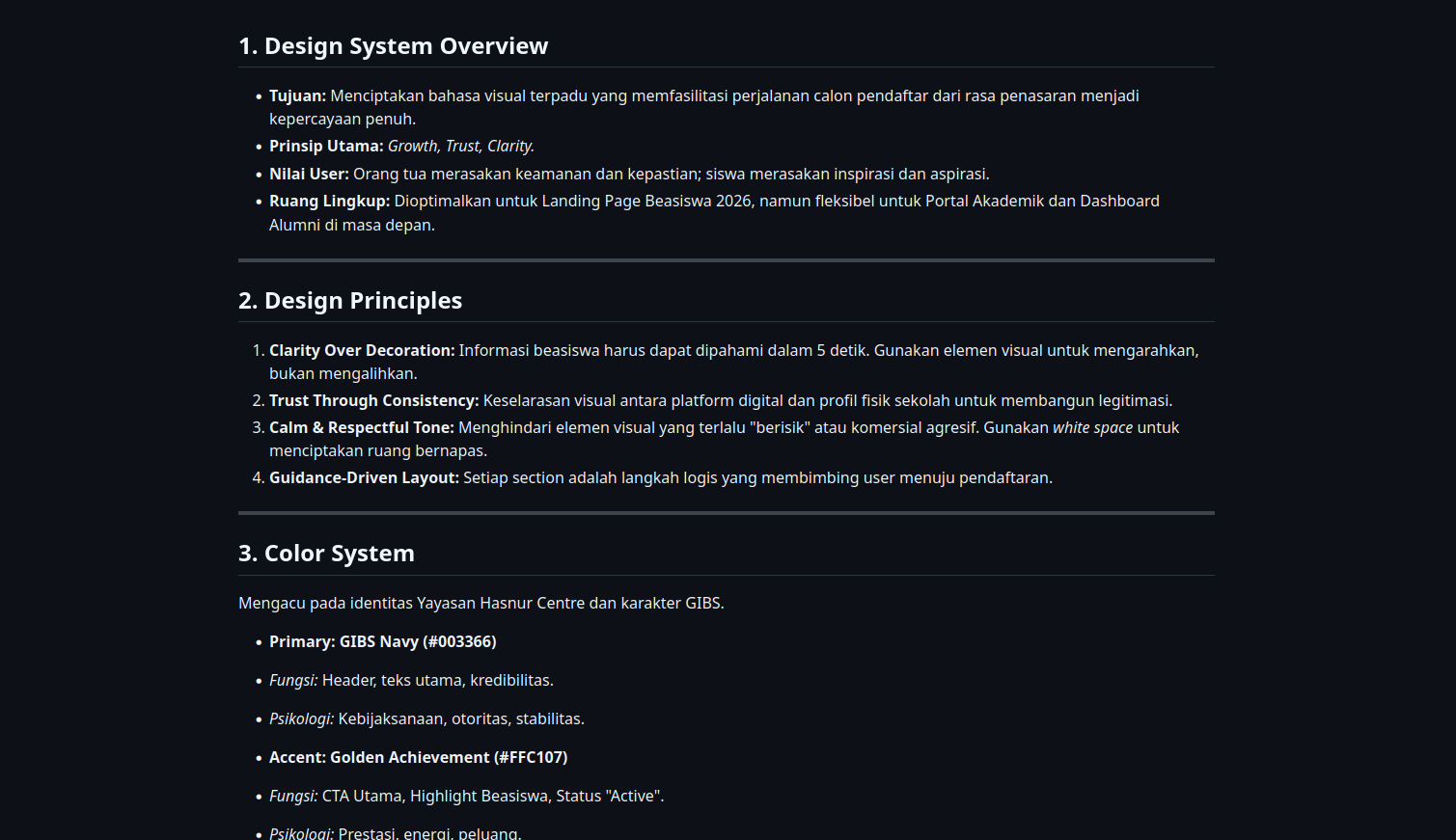
Task: Click the "Mengacu pada identitas Yayasan Hasnur Centre" paragraph
Action: pyautogui.click(x=481, y=604)
